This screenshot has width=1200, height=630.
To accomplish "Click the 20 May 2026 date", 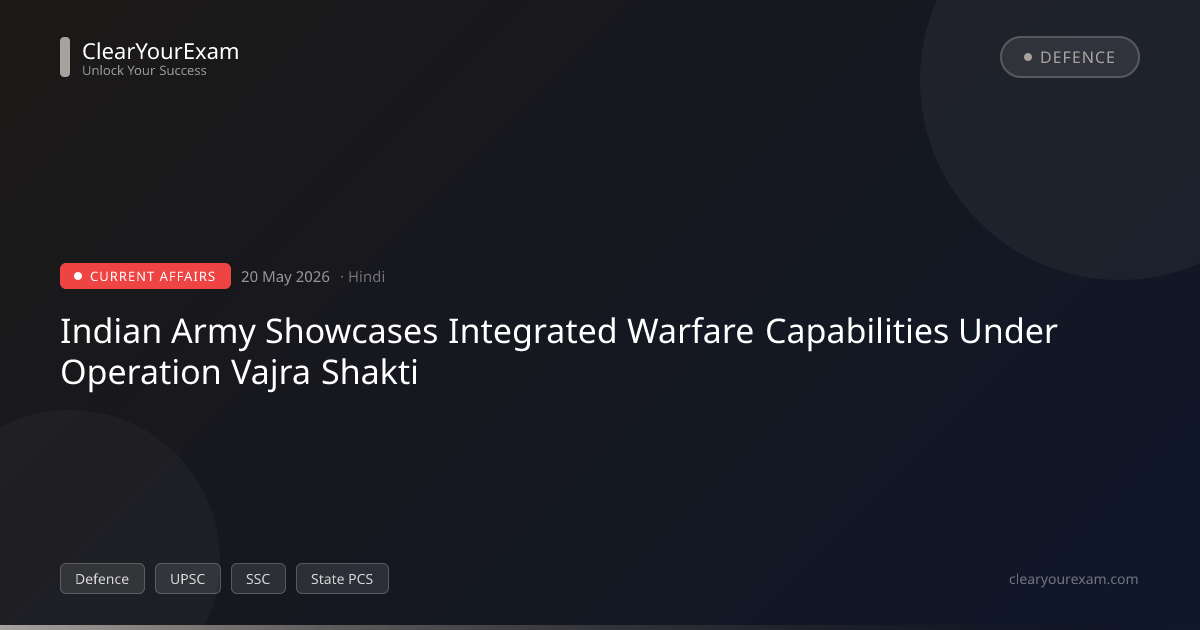I will coord(285,277).
